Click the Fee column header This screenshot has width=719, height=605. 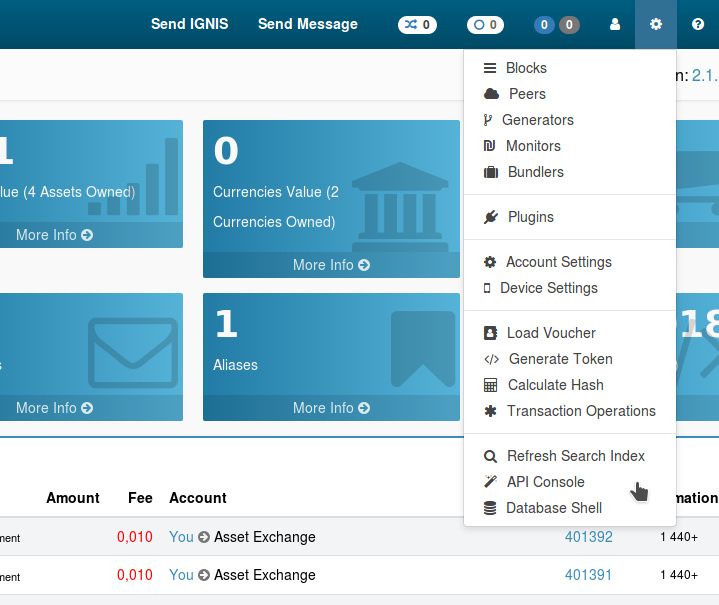140,498
